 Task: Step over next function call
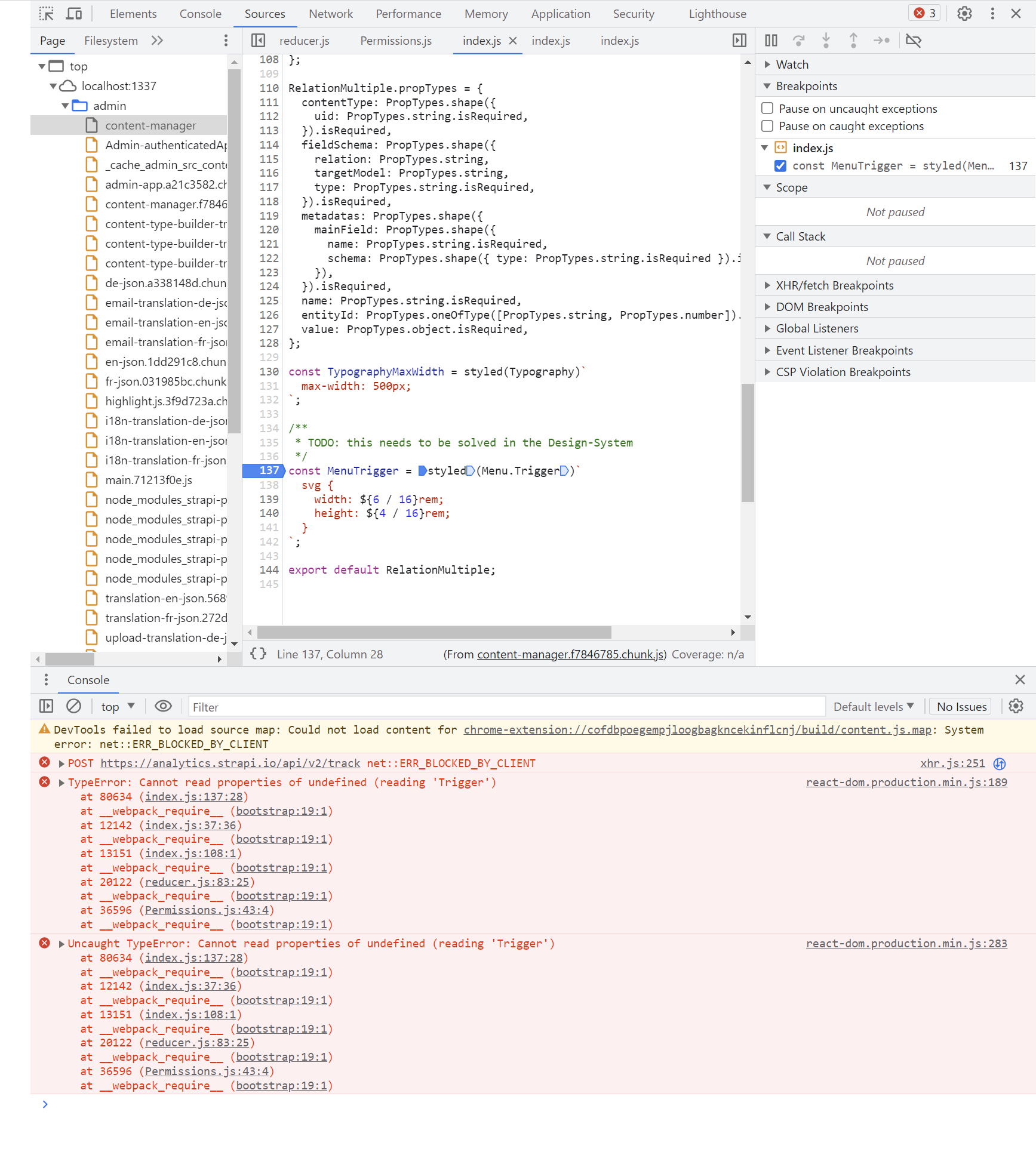798,41
